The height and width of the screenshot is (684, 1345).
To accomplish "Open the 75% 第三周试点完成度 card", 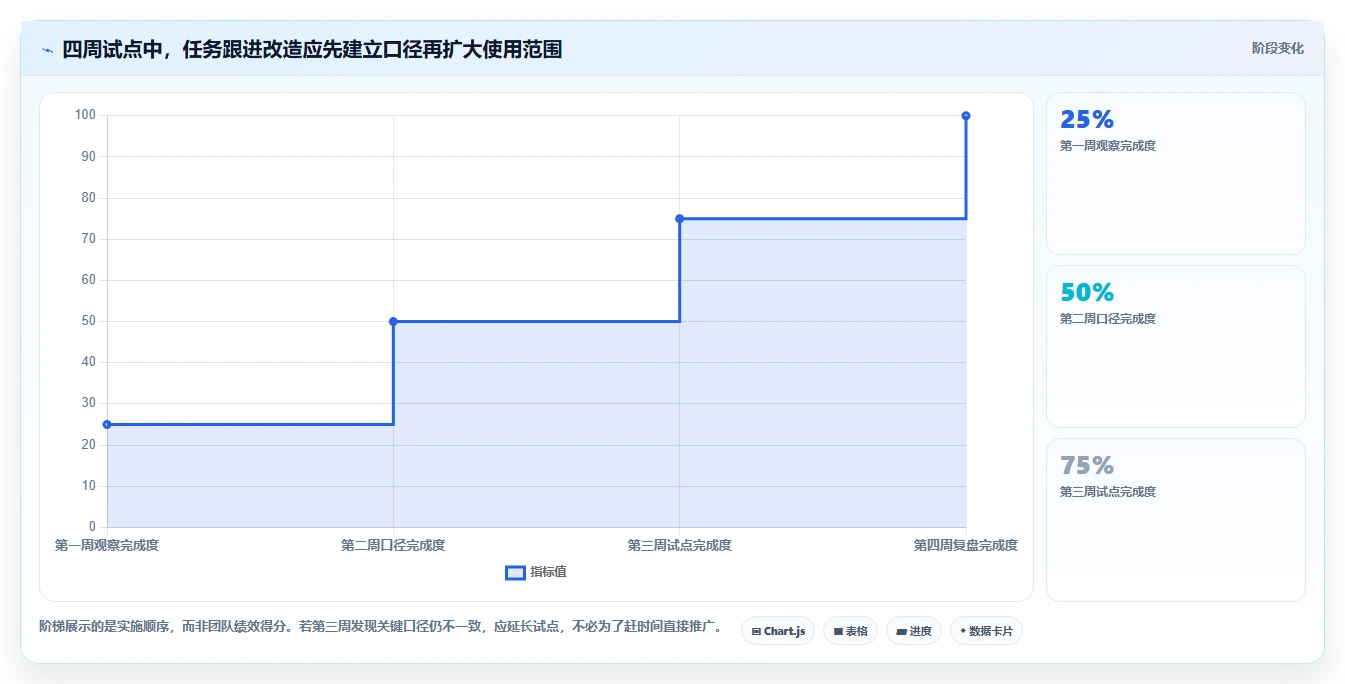I will 1176,520.
